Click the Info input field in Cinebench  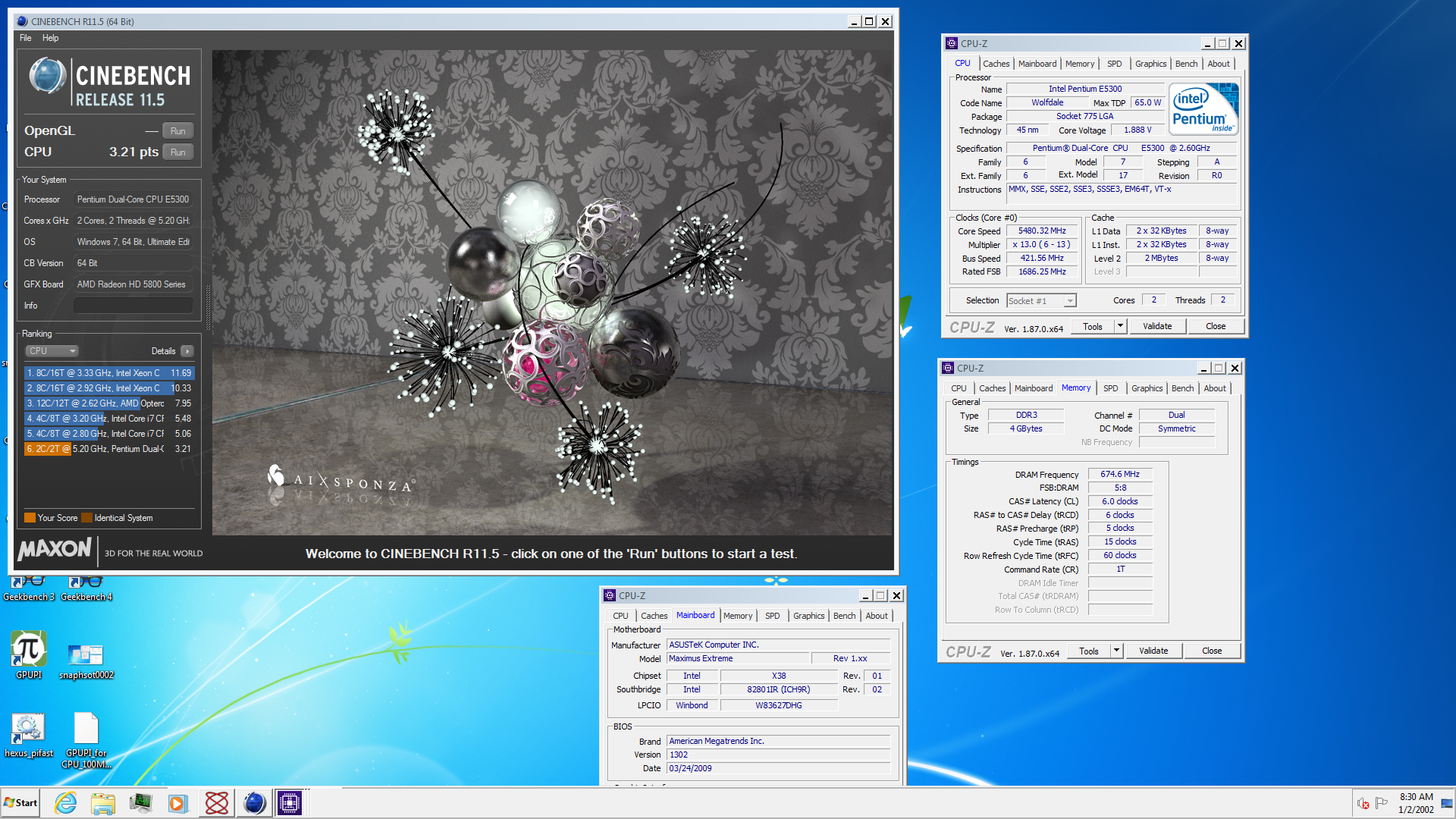(133, 306)
